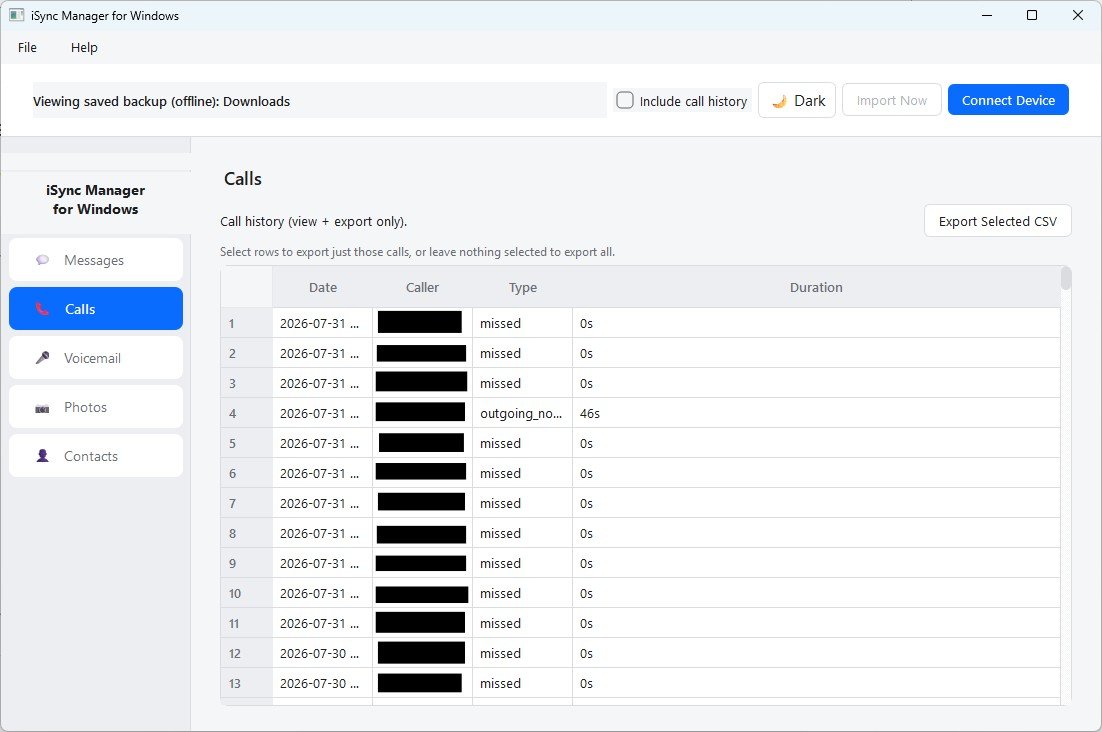The width and height of the screenshot is (1102, 732).
Task: Click the Caller column header
Action: (x=422, y=287)
